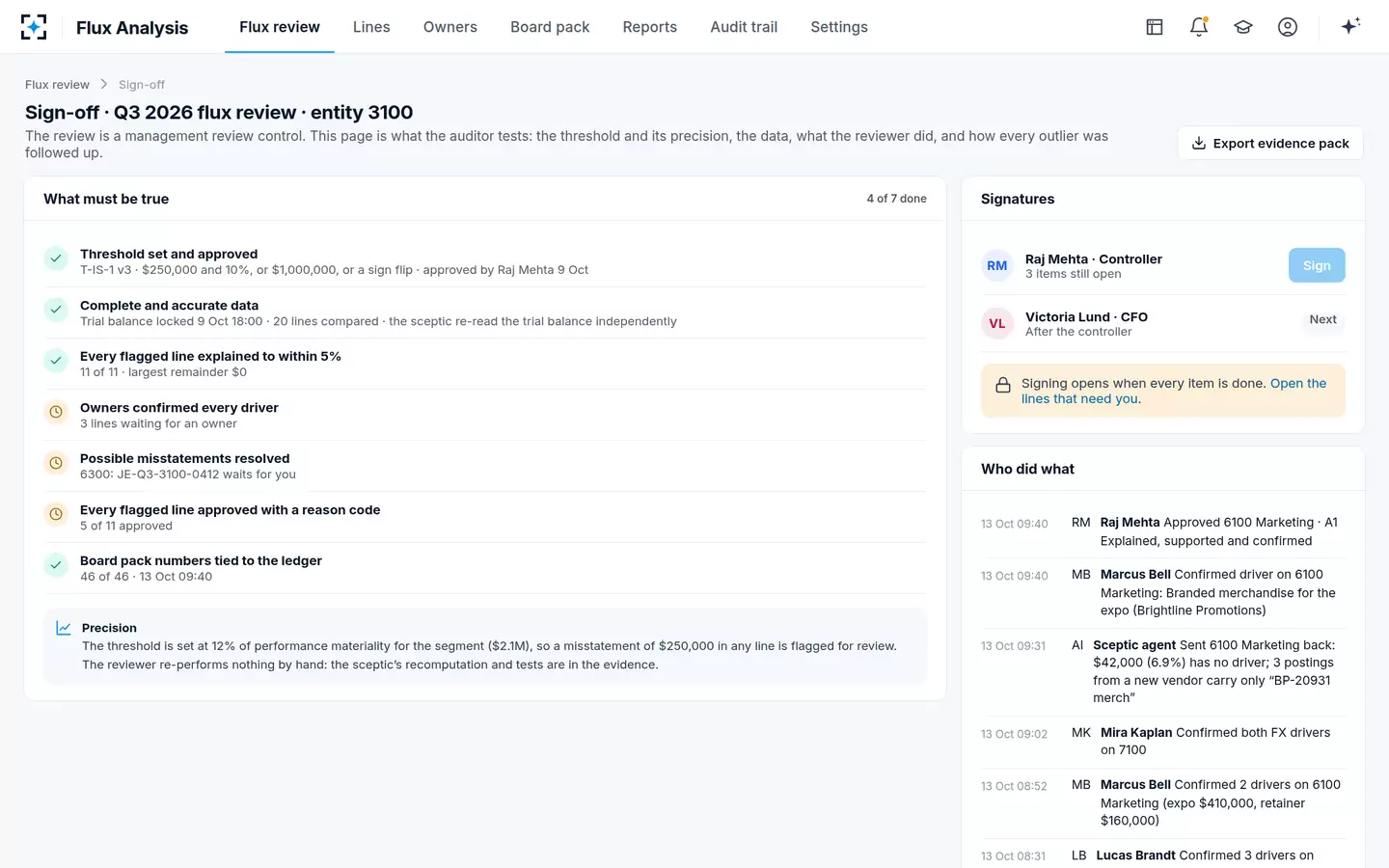Click '5 of 11 approved' text
Screen dimensions: 1389x868
pos(126,526)
